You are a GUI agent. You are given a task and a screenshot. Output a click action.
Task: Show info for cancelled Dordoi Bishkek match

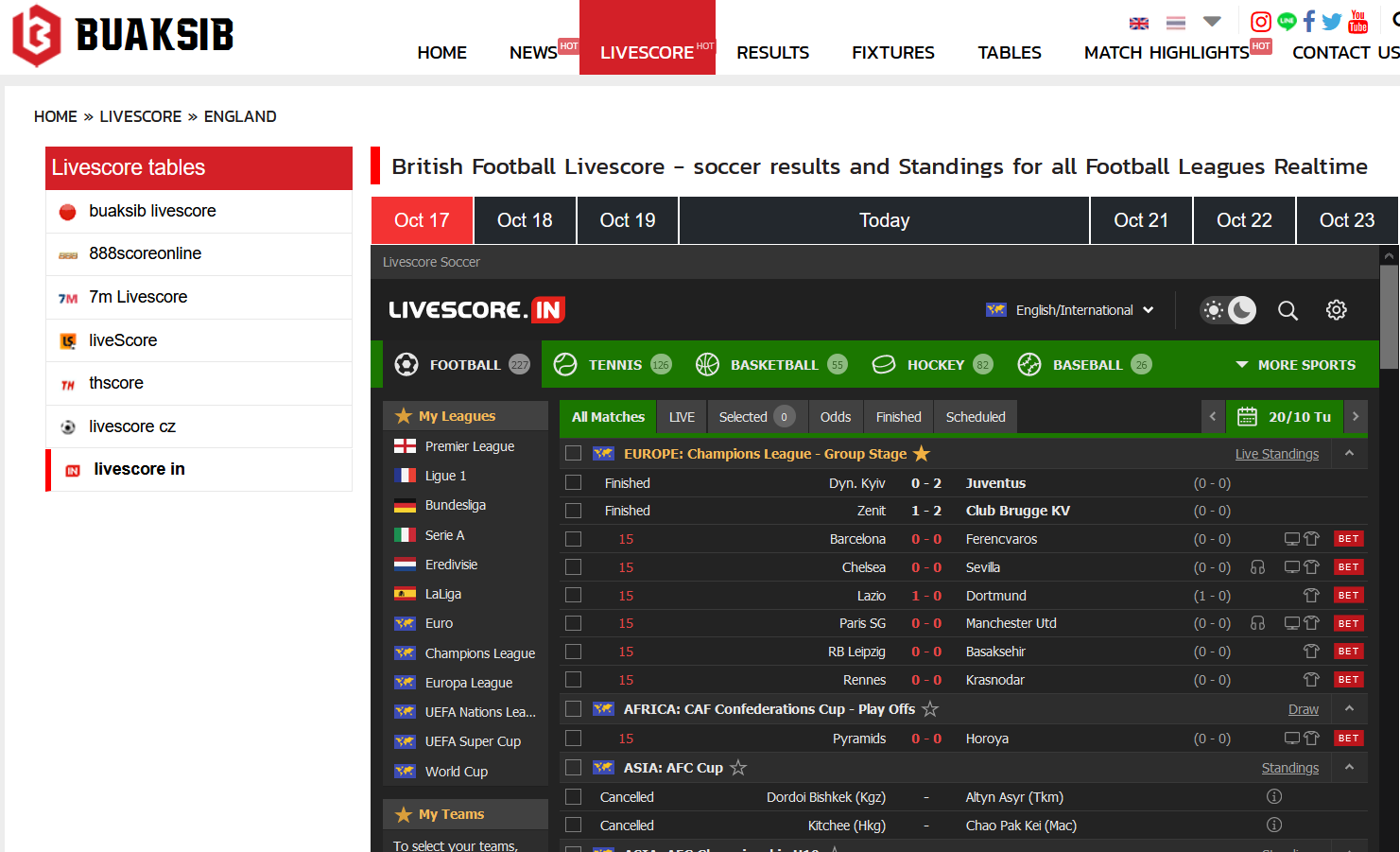tap(1274, 796)
